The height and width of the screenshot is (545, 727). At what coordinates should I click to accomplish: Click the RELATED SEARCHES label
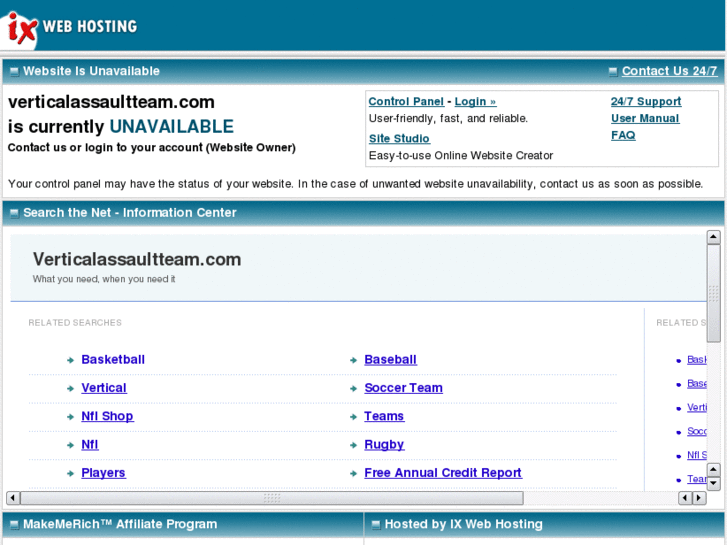click(75, 322)
